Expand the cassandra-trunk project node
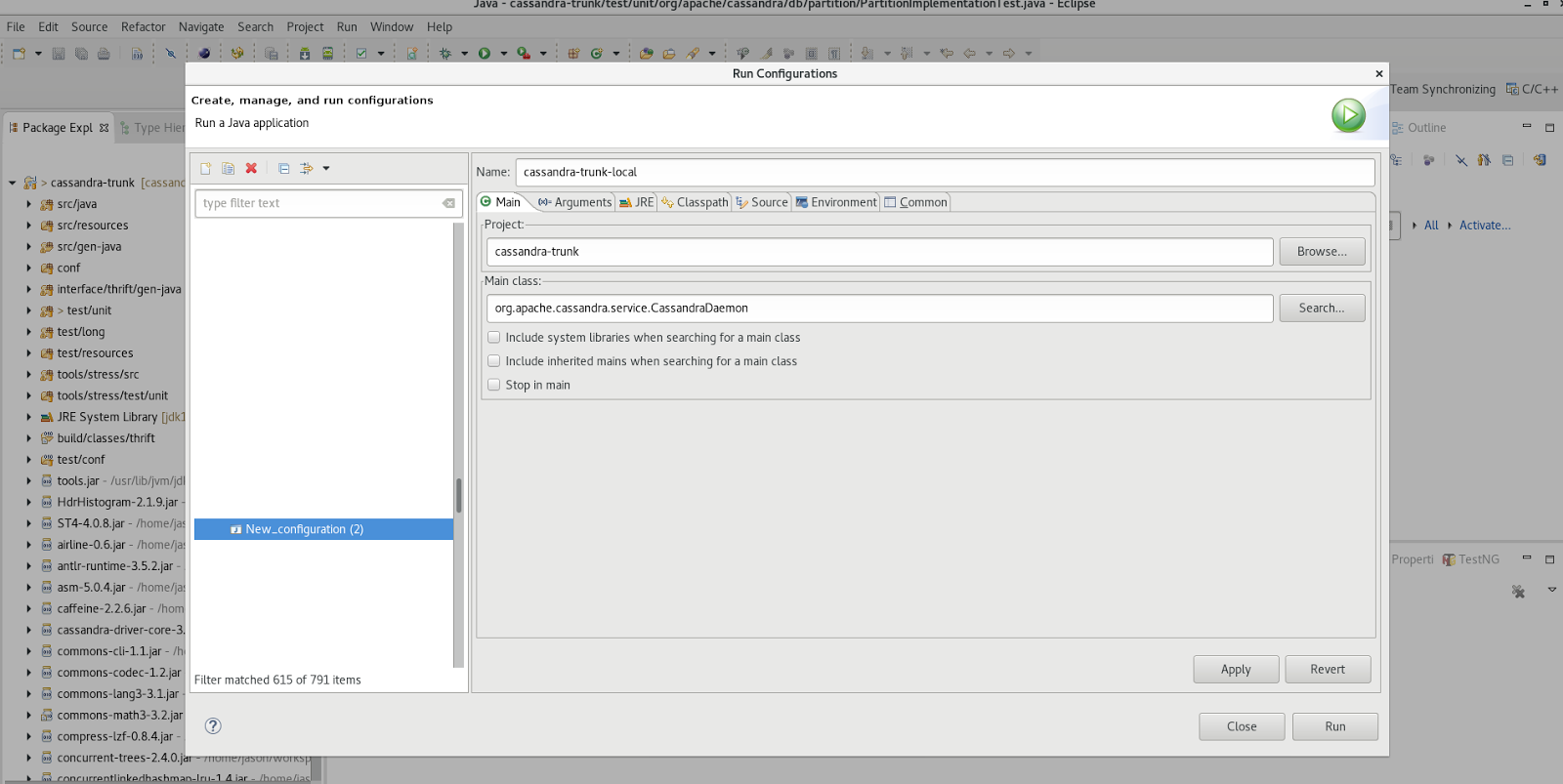 coord(13,183)
